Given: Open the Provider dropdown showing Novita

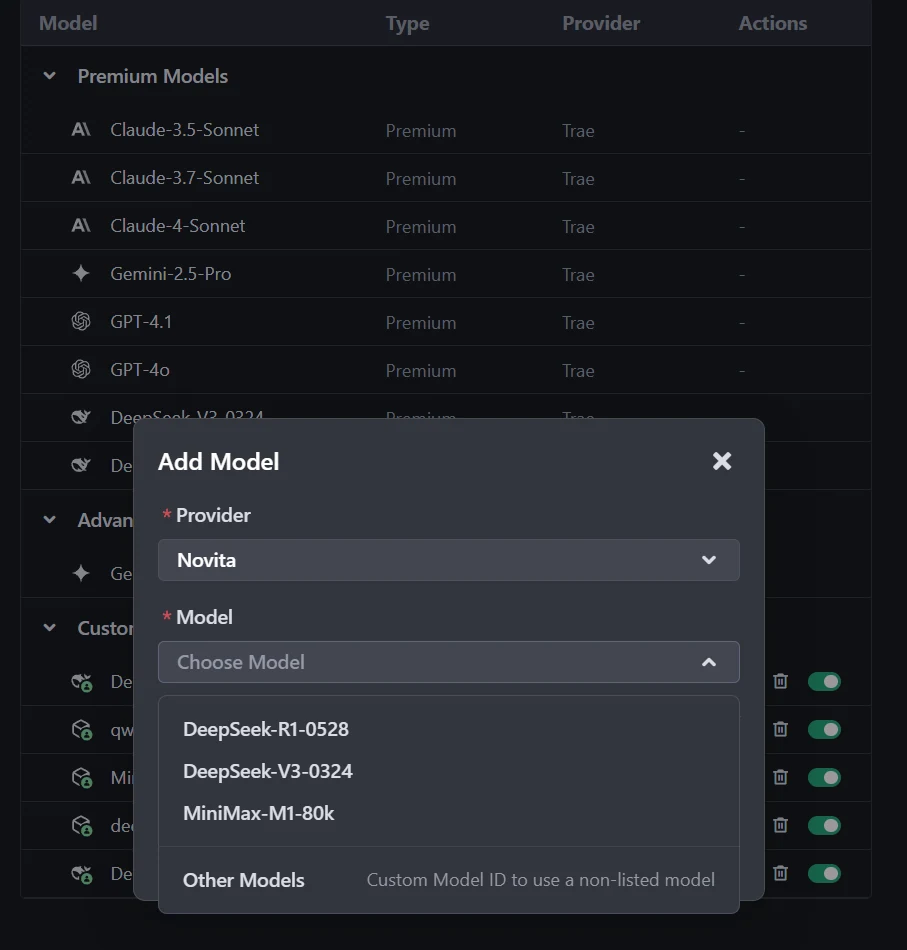Looking at the screenshot, I should [448, 560].
